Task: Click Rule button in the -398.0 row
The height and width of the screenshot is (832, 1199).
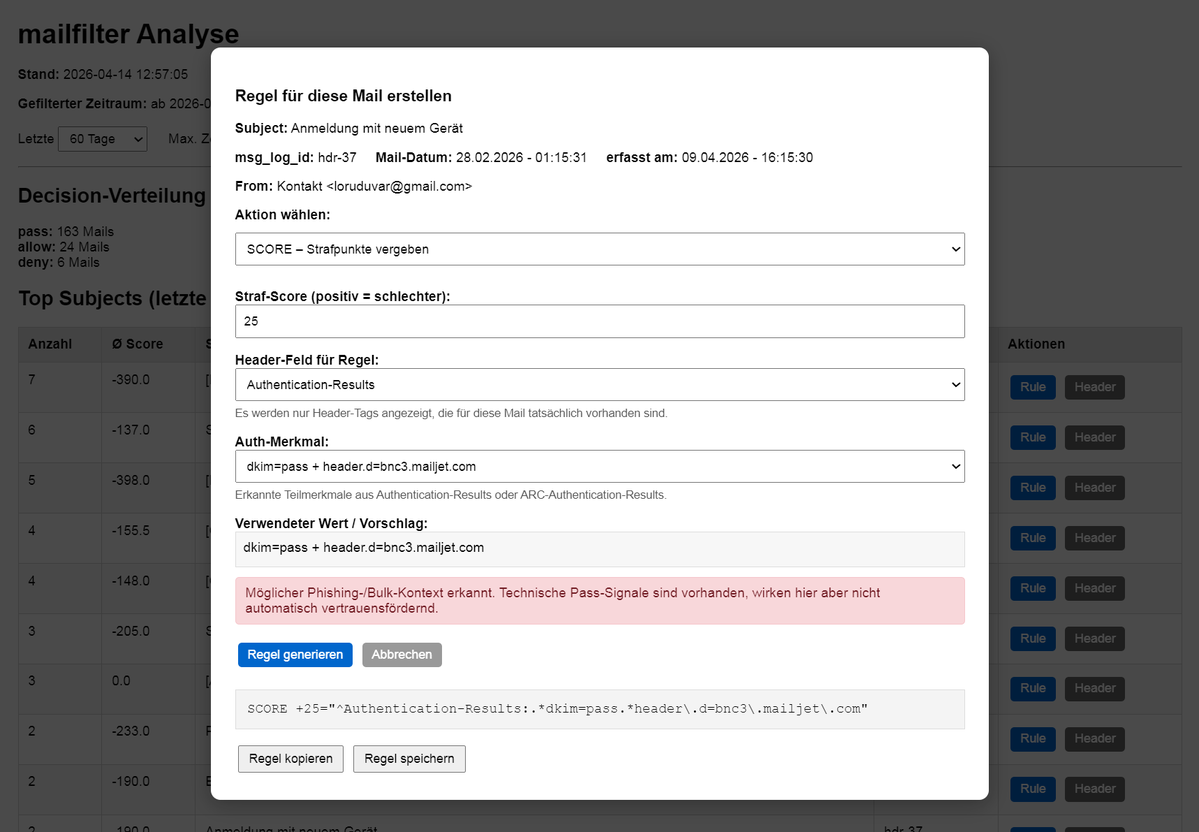Action: click(x=1033, y=488)
